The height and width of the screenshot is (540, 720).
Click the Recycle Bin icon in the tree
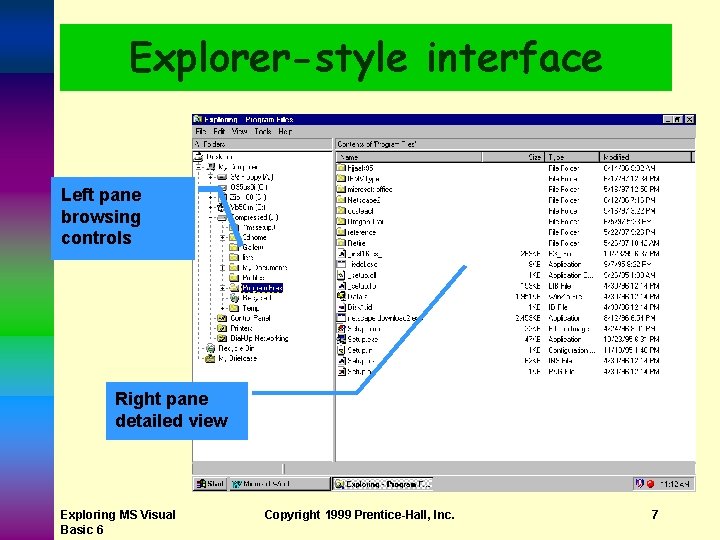(210, 349)
